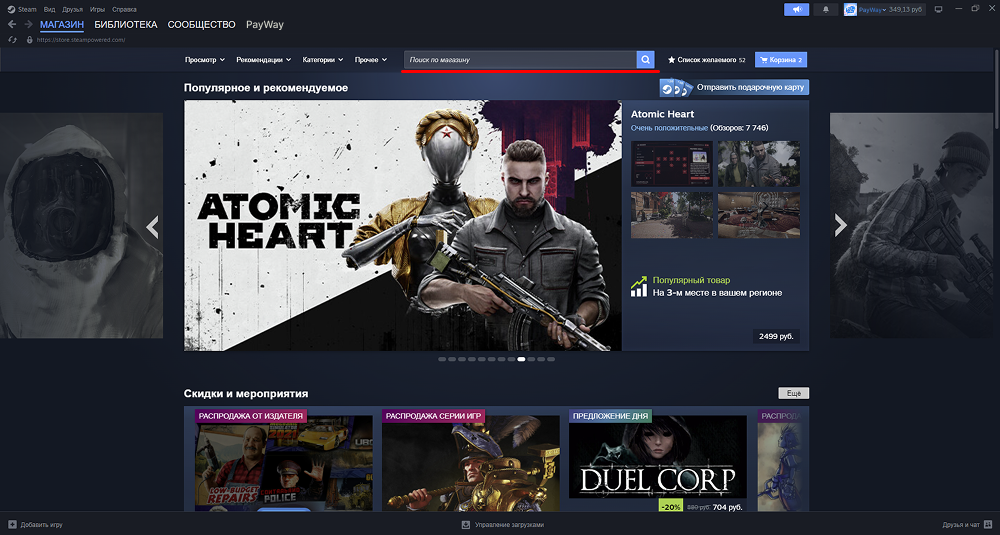Viewport: 1000px width, 535px height.
Task: Expand the Рекомендации dropdown
Action: click(263, 60)
